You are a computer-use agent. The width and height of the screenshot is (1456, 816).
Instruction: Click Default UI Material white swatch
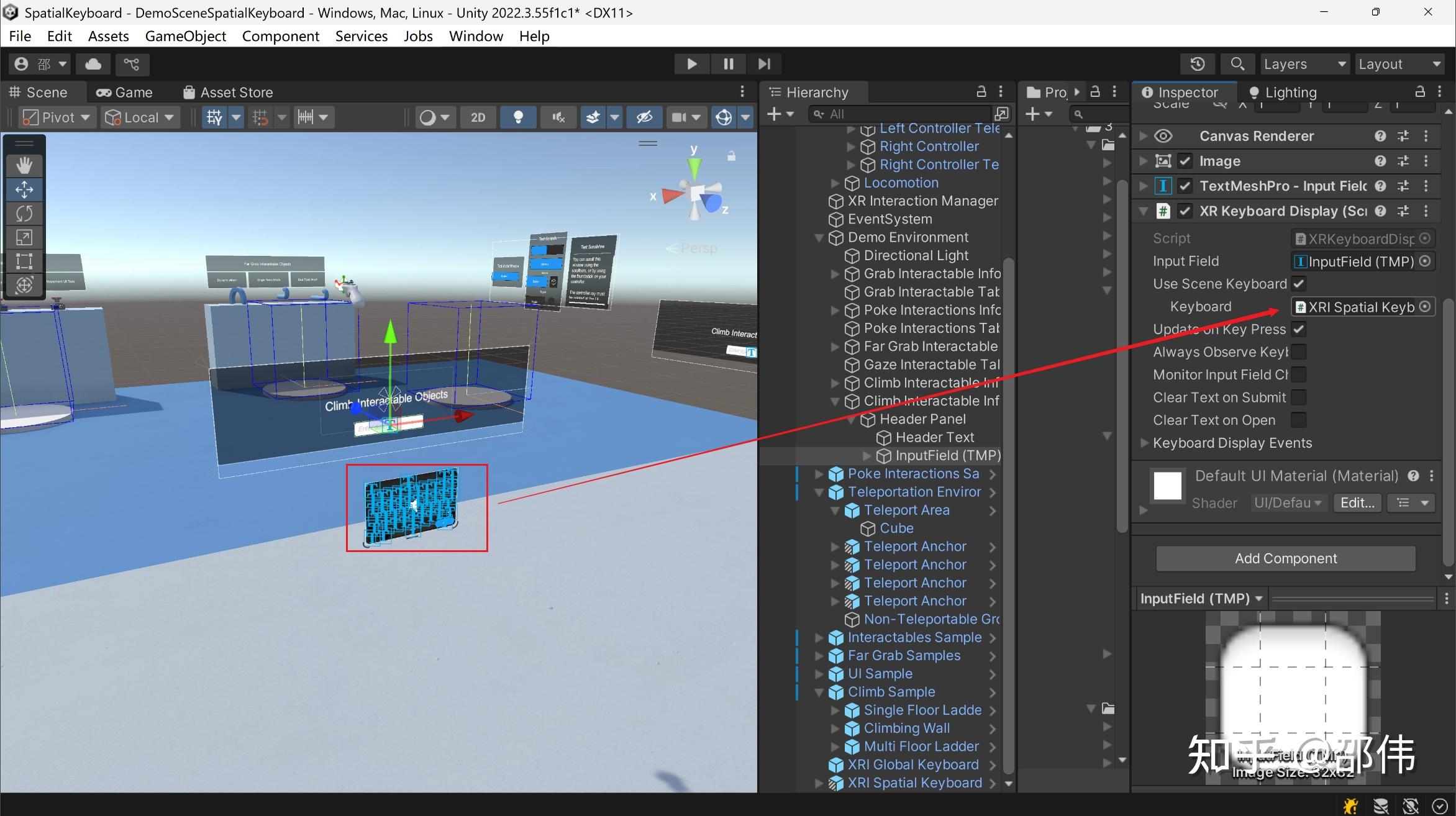click(x=1167, y=486)
